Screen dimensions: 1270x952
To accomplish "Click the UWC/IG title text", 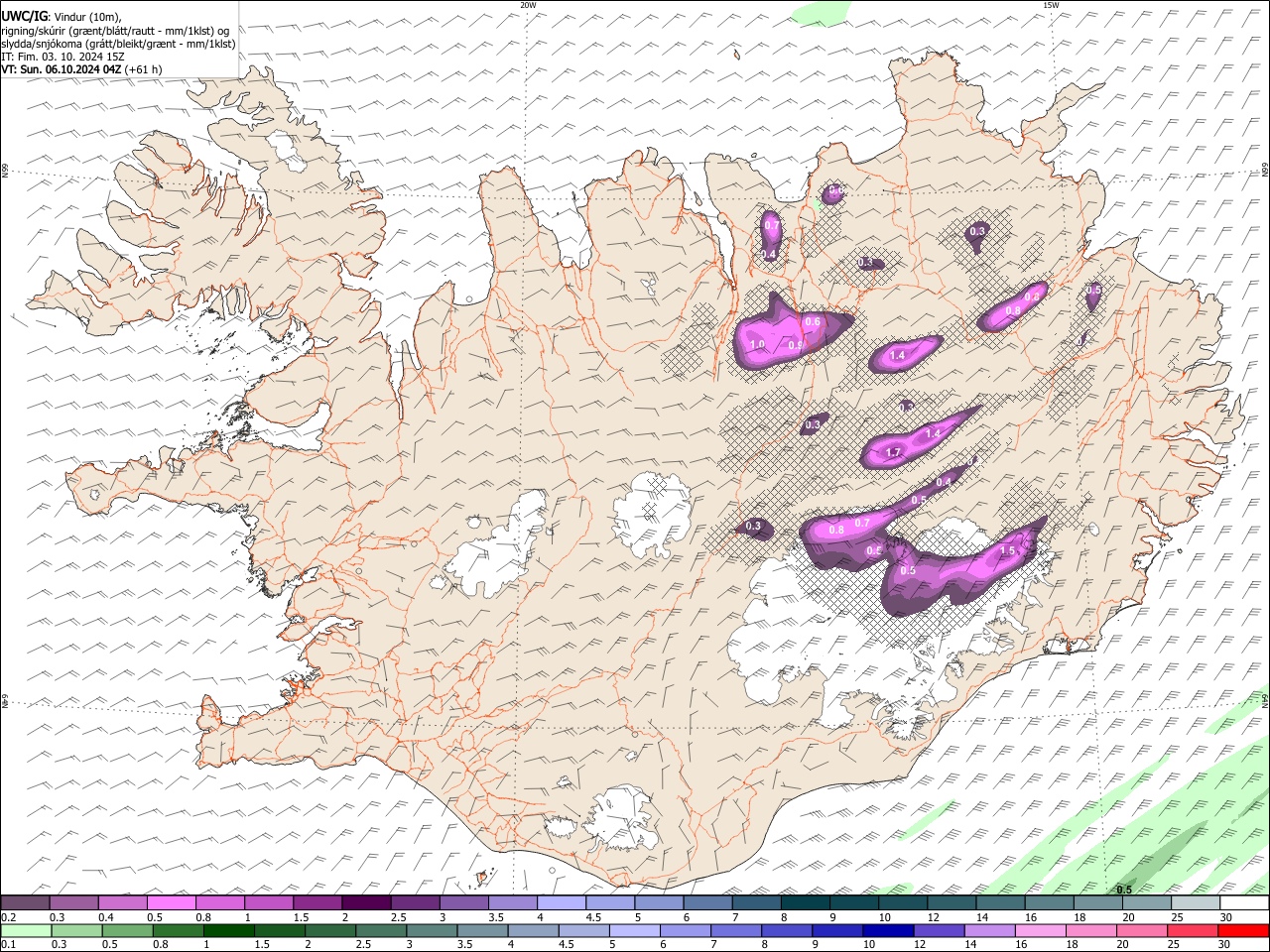I will point(25,17).
